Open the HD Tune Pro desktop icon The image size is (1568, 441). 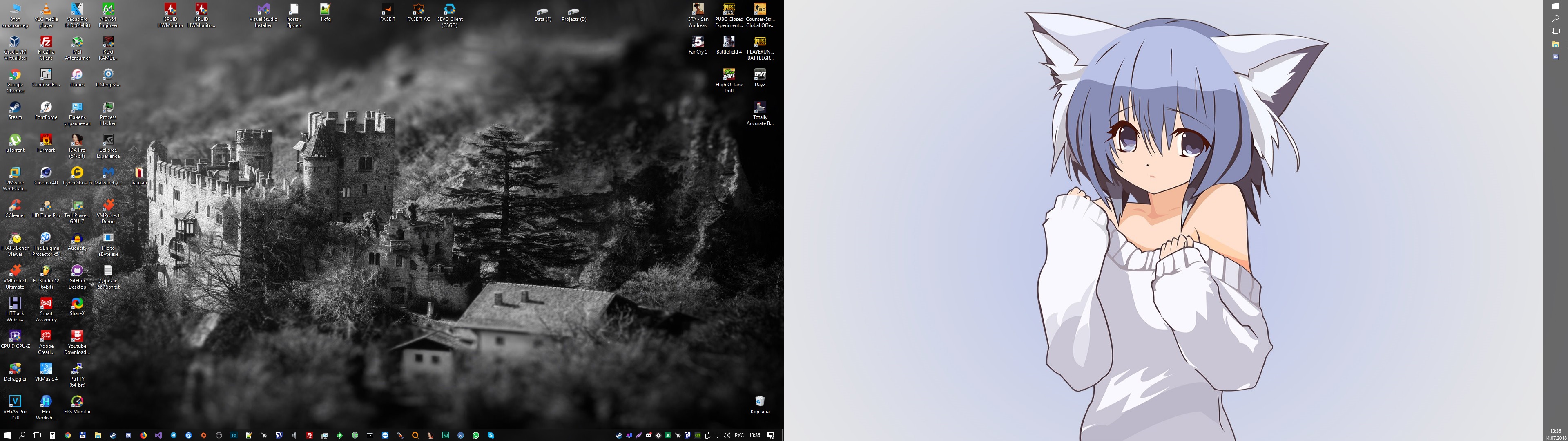[x=46, y=209]
